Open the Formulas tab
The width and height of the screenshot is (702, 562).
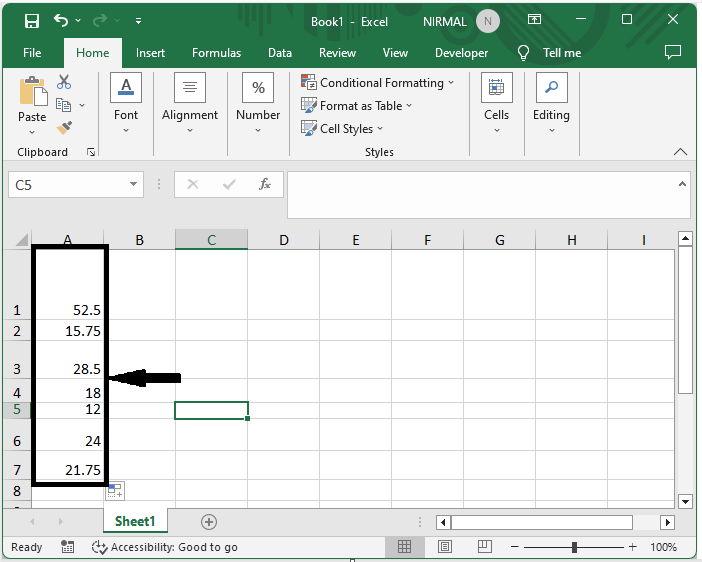(216, 53)
